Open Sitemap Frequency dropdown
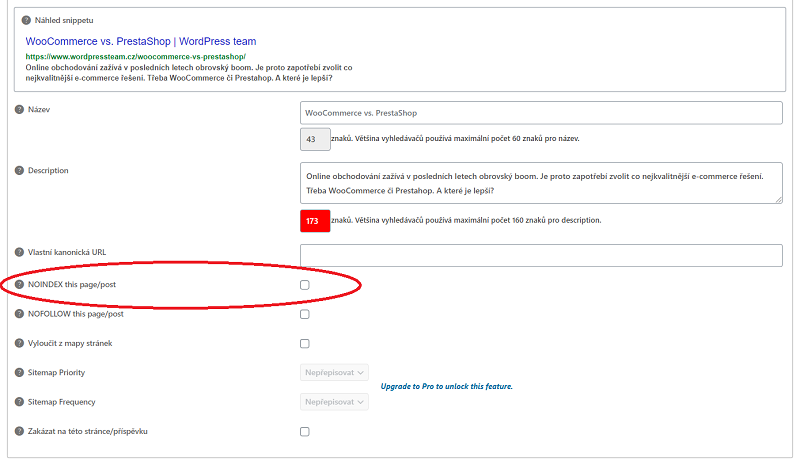Viewport: 800px width, 461px height. pyautogui.click(x=334, y=402)
